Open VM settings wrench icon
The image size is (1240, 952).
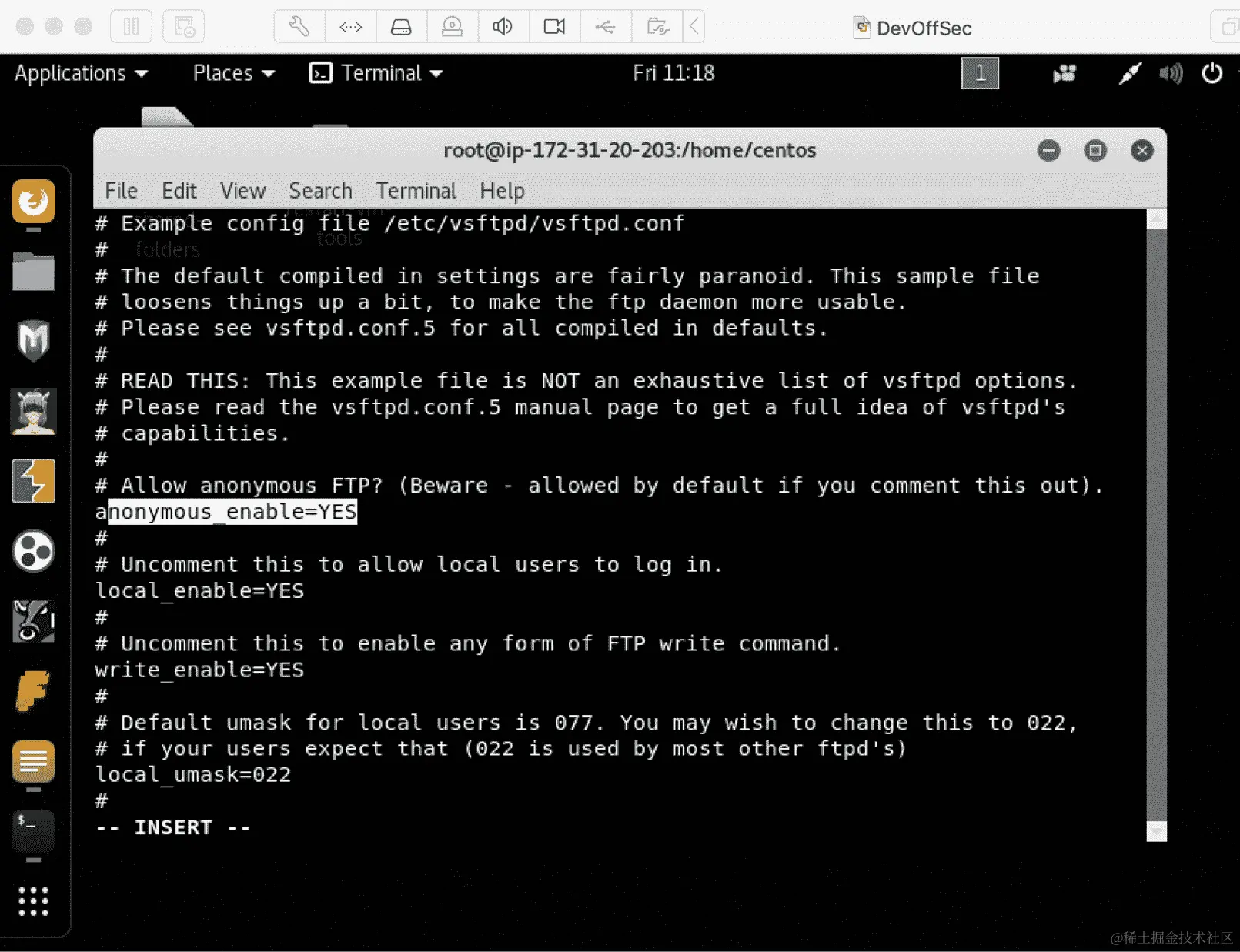tap(299, 27)
